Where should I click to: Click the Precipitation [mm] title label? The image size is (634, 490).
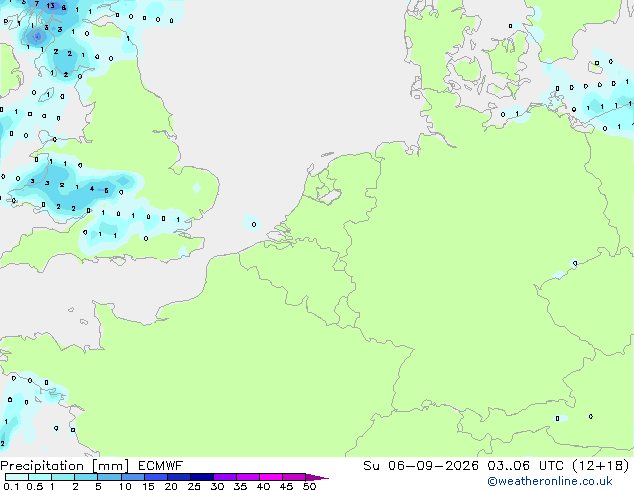coord(65,466)
